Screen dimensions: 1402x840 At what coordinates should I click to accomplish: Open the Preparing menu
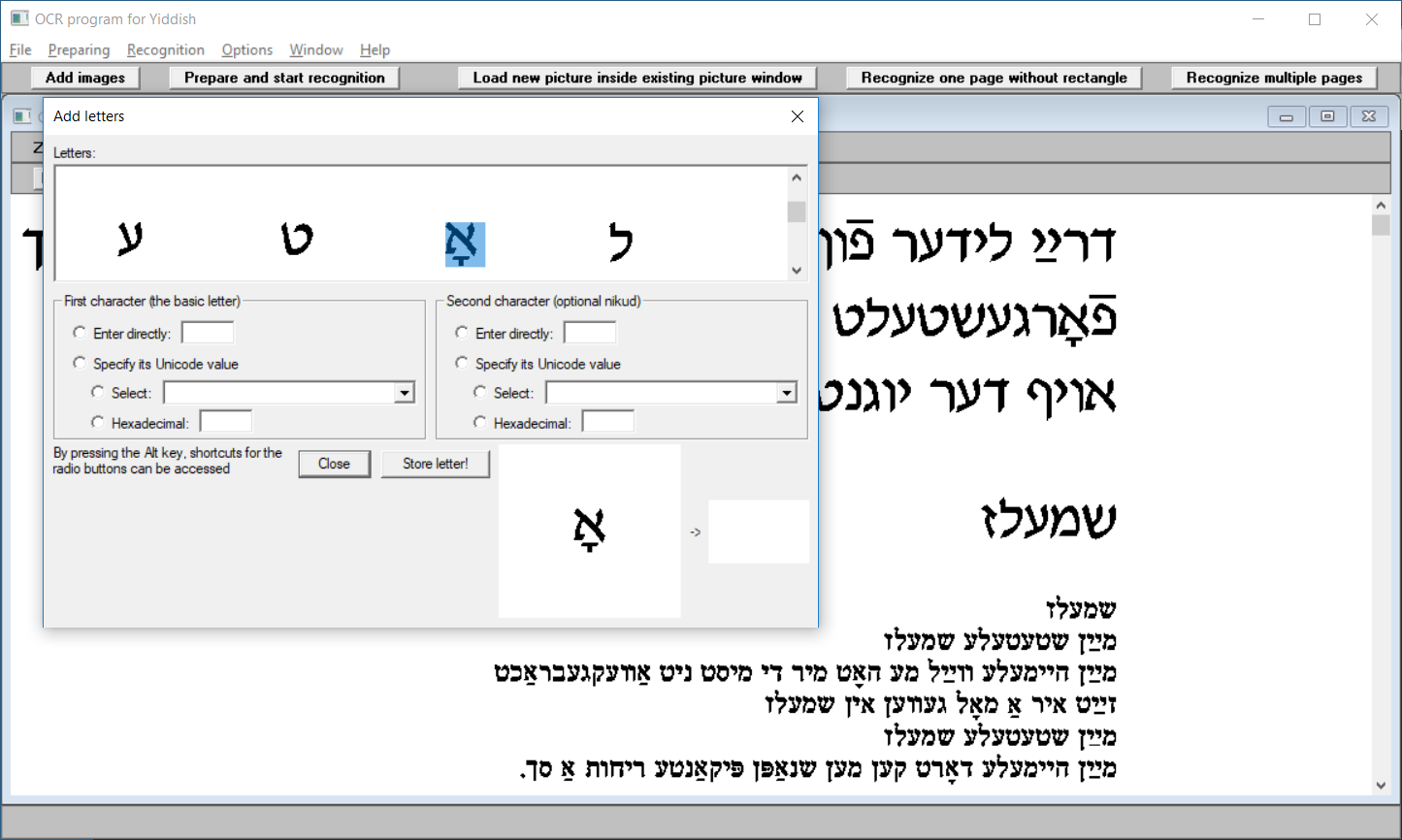79,49
